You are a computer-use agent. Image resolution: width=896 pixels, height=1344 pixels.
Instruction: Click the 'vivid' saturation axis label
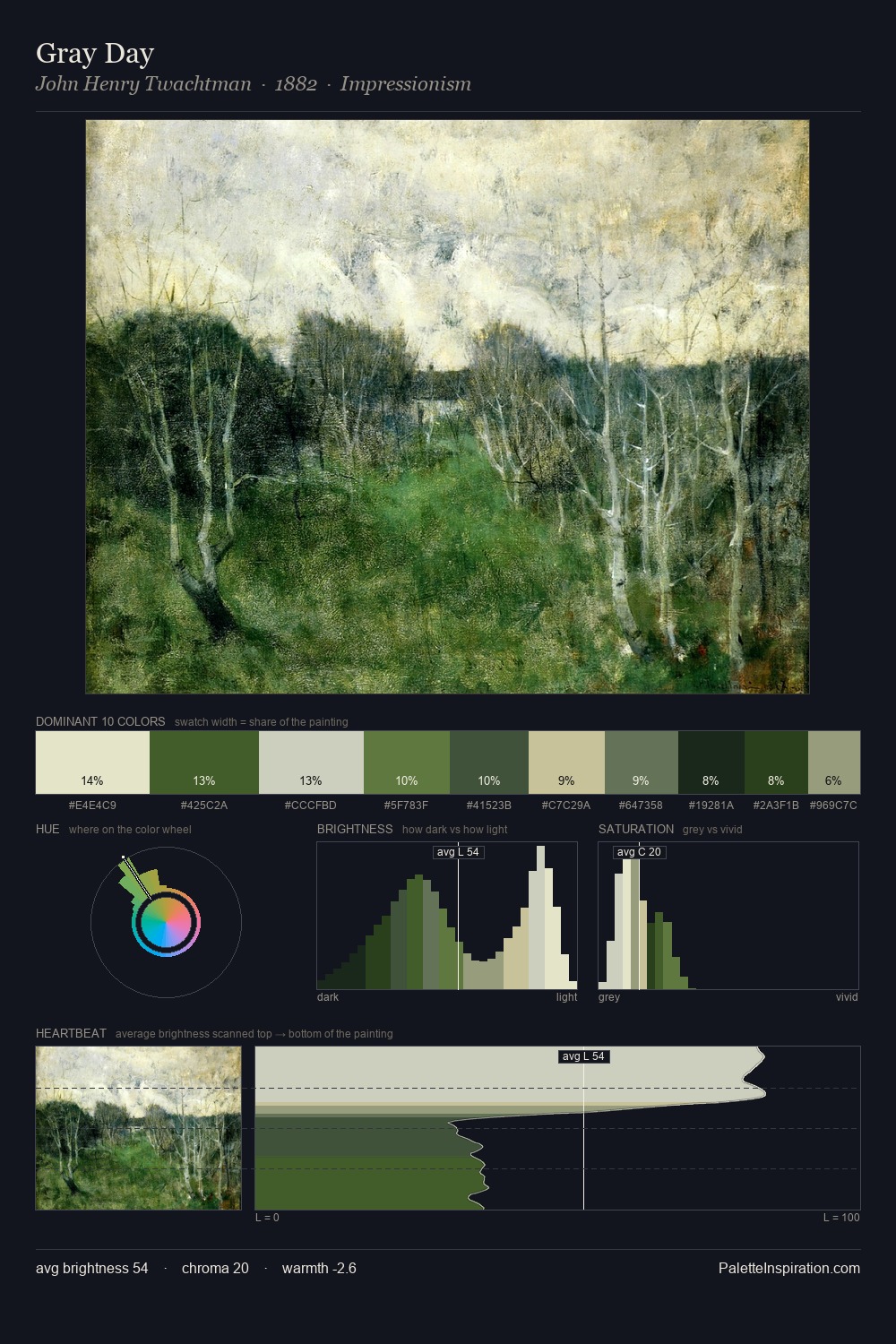click(x=847, y=997)
